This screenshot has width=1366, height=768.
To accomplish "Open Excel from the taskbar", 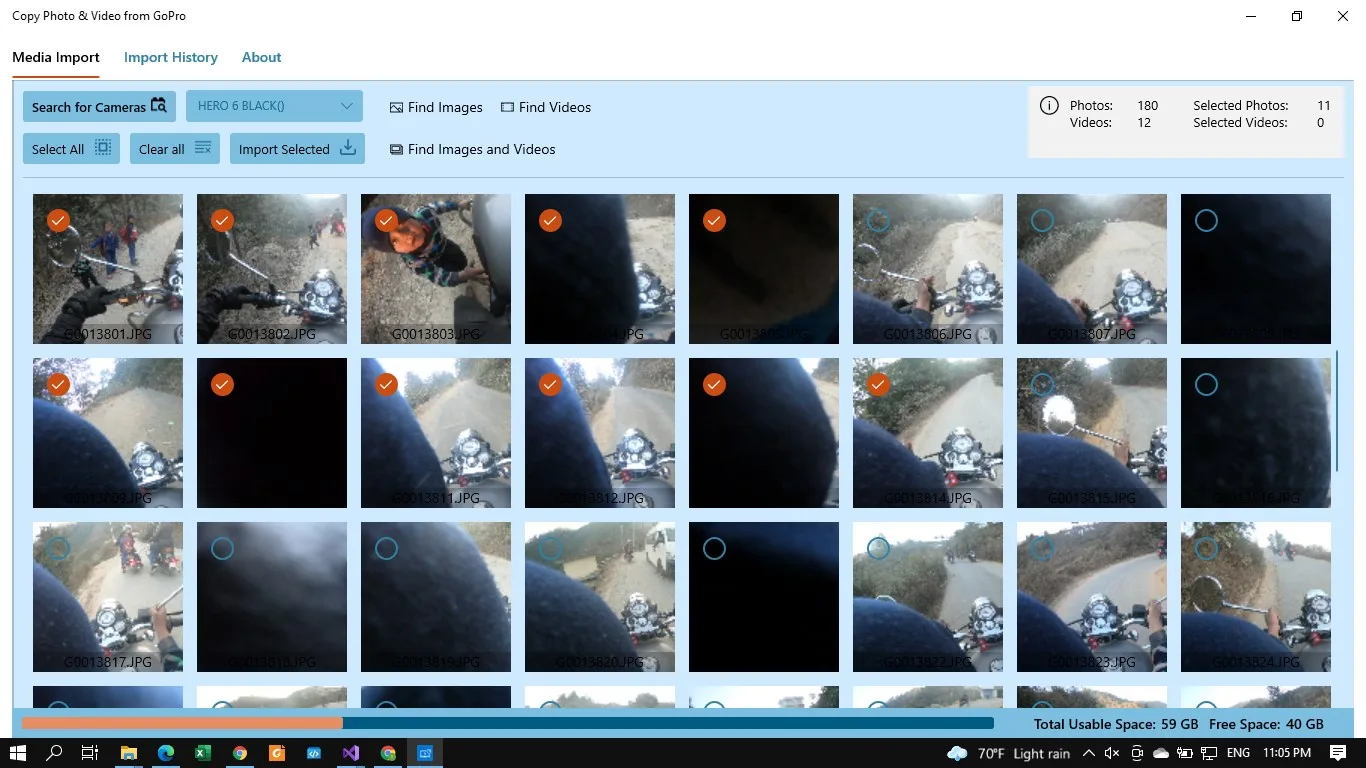I will [x=203, y=753].
